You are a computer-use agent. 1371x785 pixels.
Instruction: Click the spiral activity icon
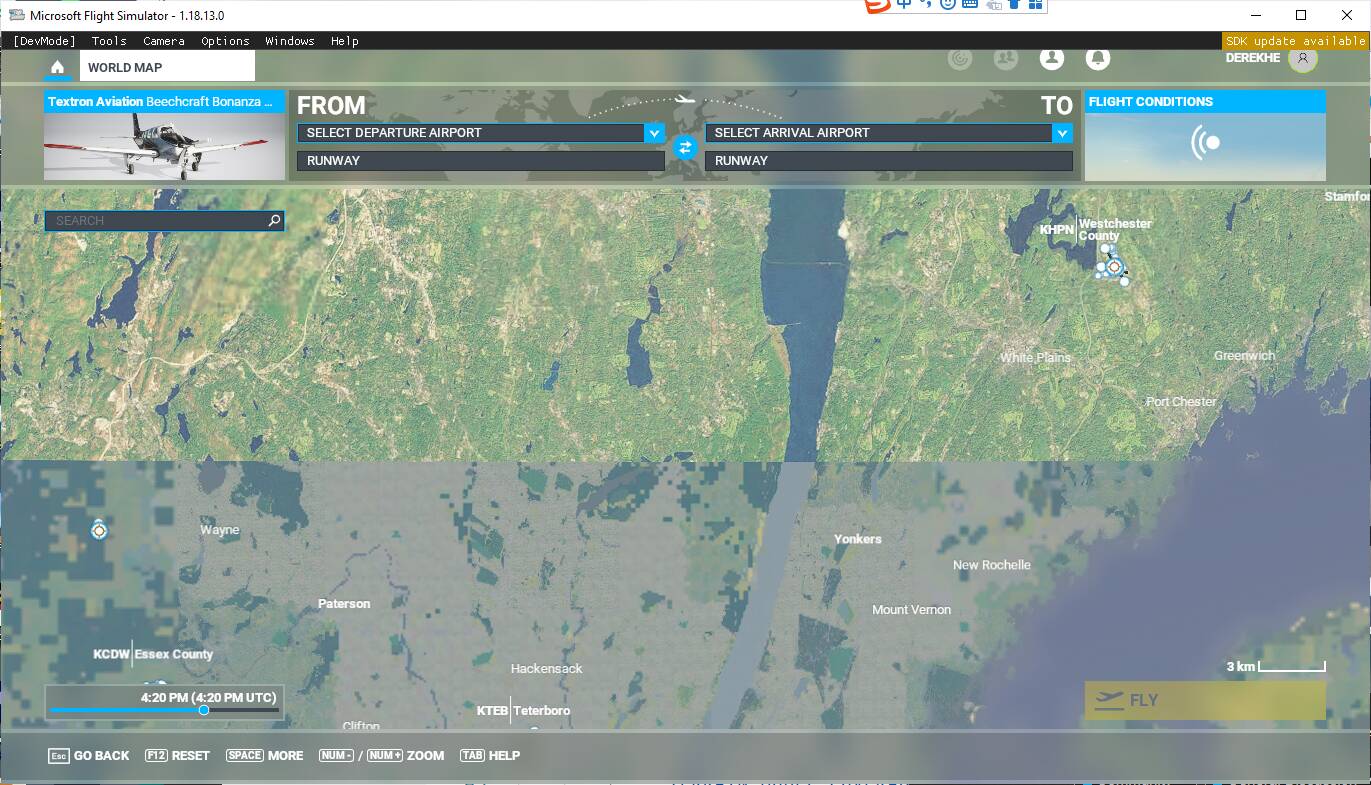coord(959,59)
